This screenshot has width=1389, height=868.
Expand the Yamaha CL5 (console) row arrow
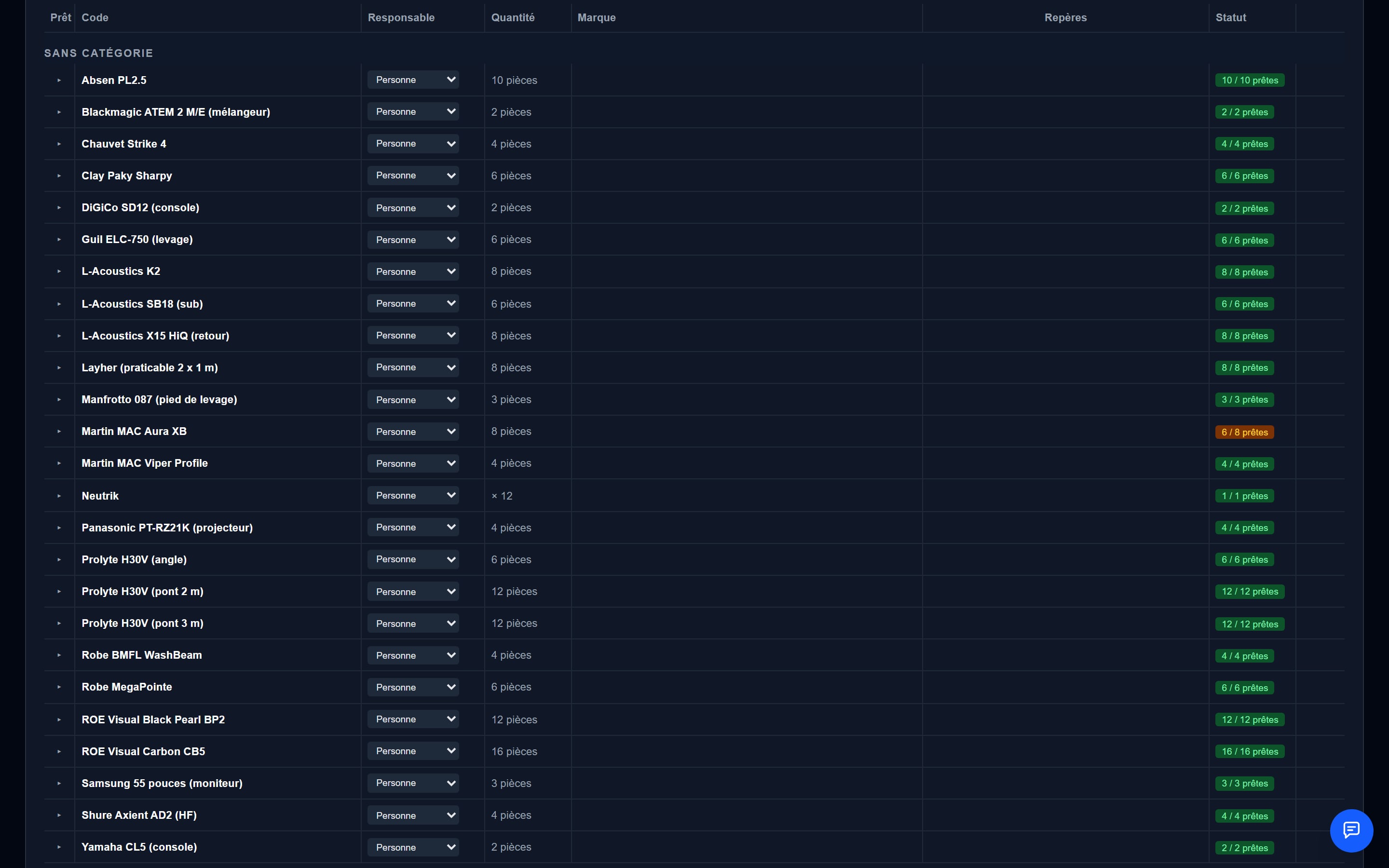59,847
